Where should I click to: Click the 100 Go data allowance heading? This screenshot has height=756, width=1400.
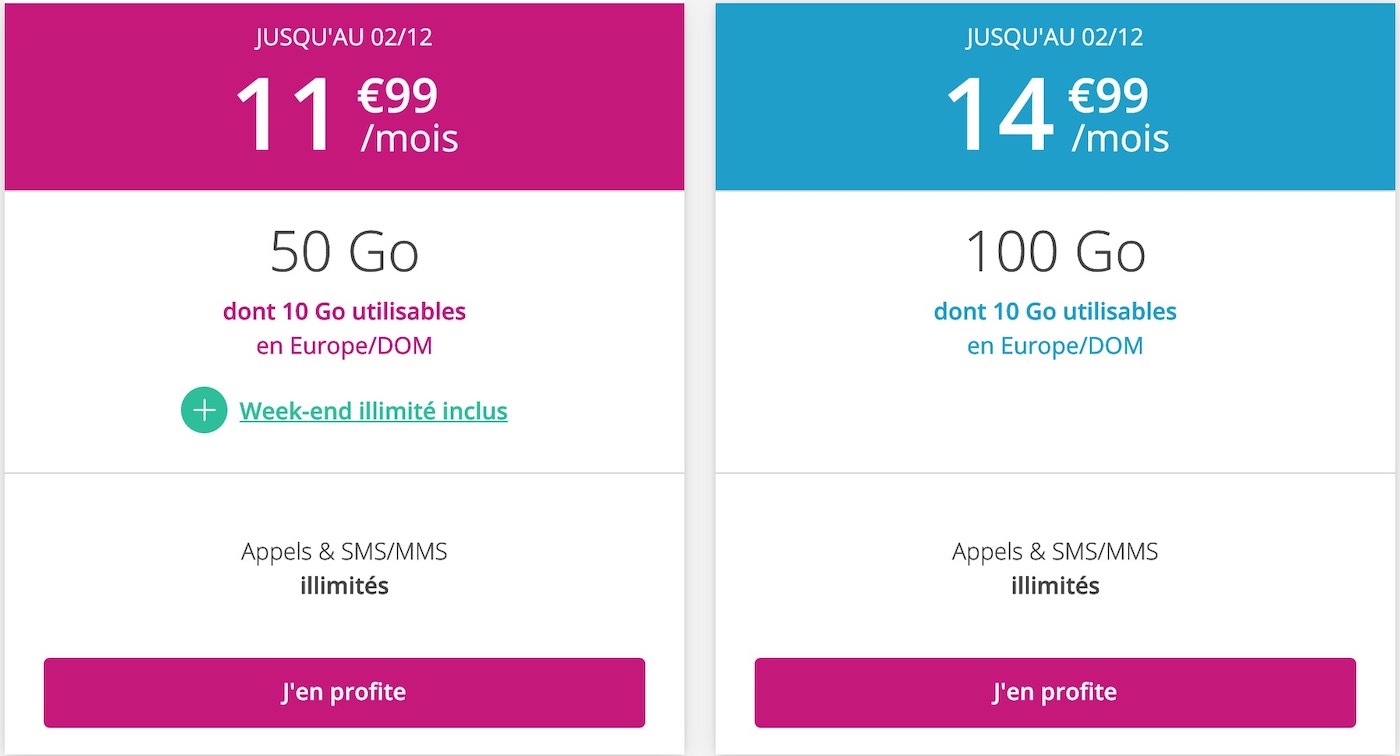(x=1055, y=252)
